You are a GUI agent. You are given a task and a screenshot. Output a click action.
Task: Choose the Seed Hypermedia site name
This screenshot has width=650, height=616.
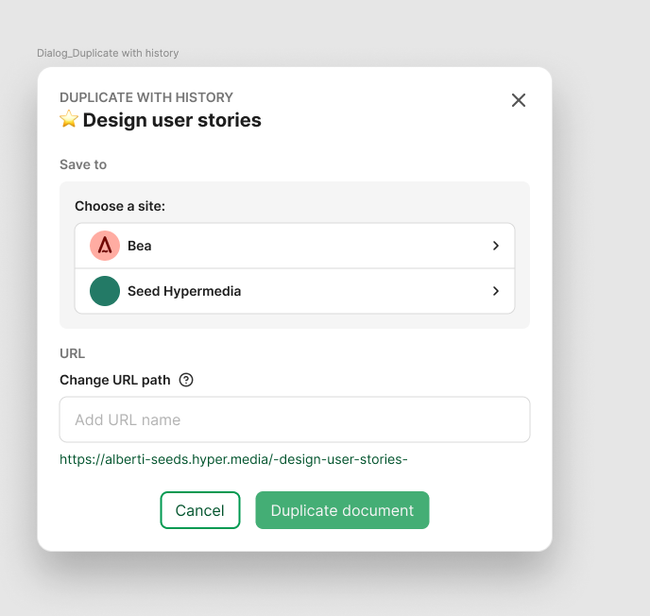pos(184,291)
